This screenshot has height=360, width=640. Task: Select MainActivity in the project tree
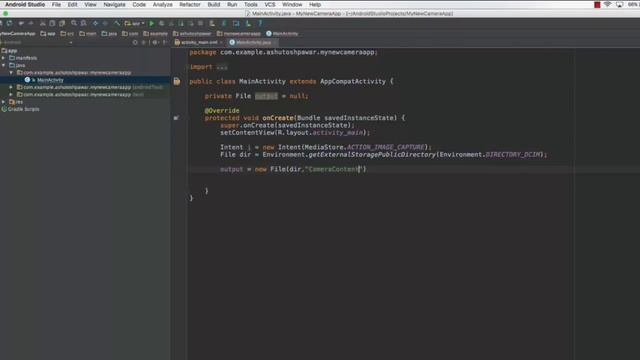click(x=50, y=80)
